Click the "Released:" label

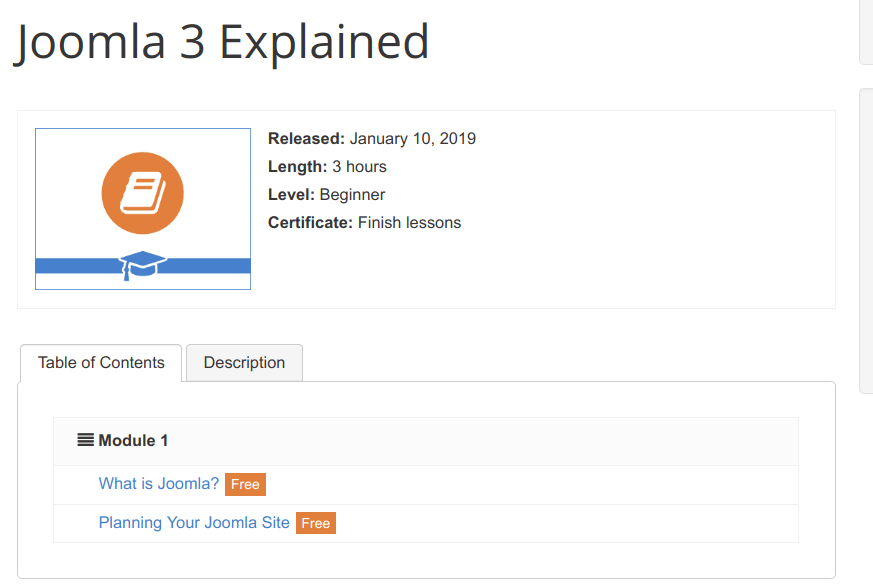[306, 139]
